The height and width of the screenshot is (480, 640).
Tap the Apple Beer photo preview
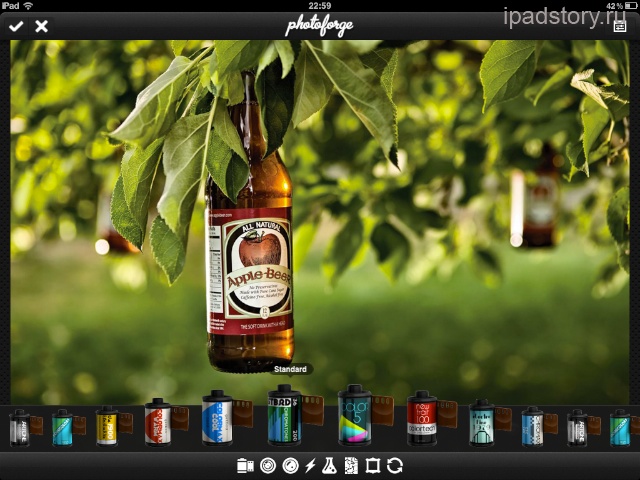[x=320, y=222]
